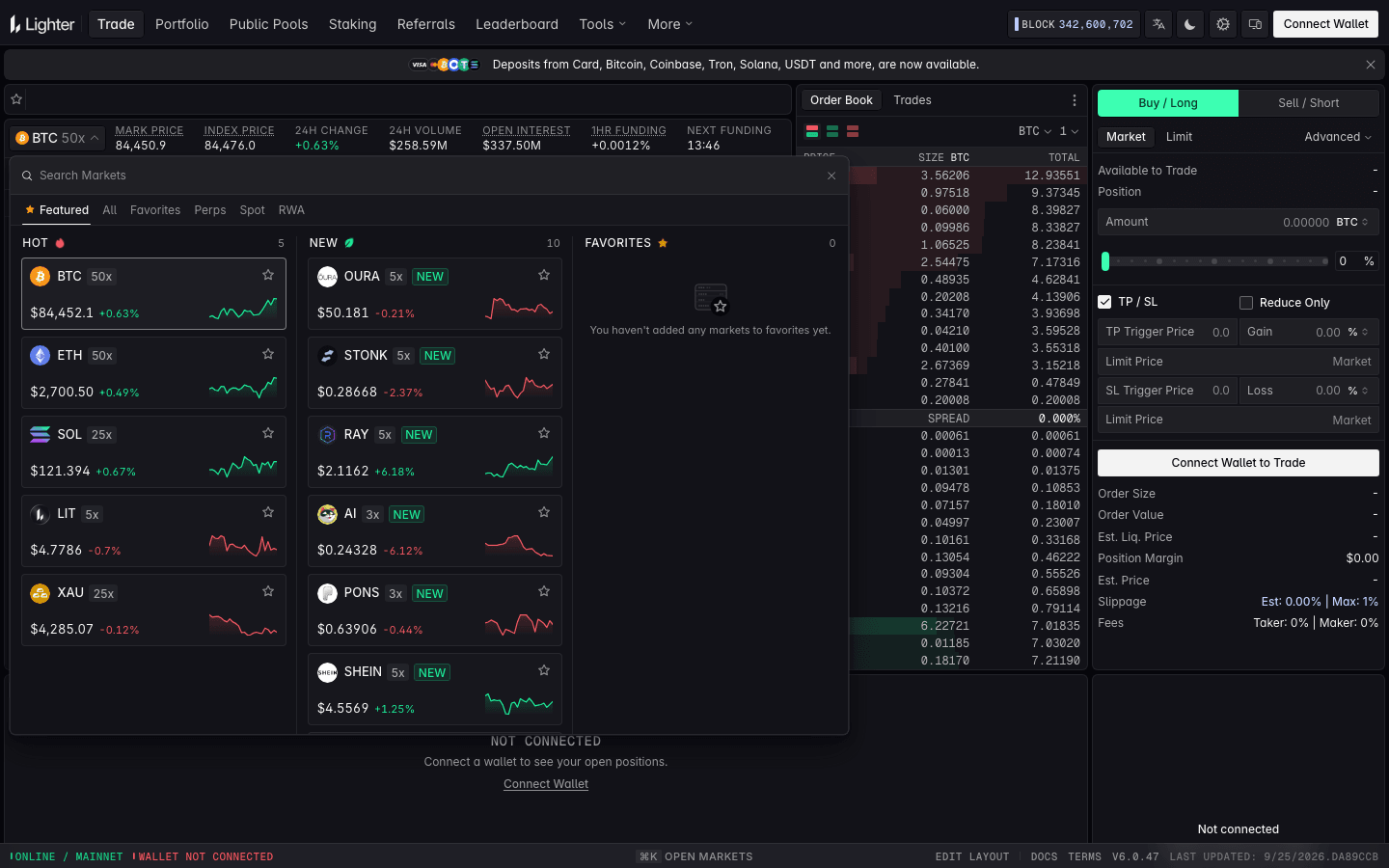Dismiss the deposits announcement banner
This screenshot has height=868, width=1389.
(x=1371, y=65)
